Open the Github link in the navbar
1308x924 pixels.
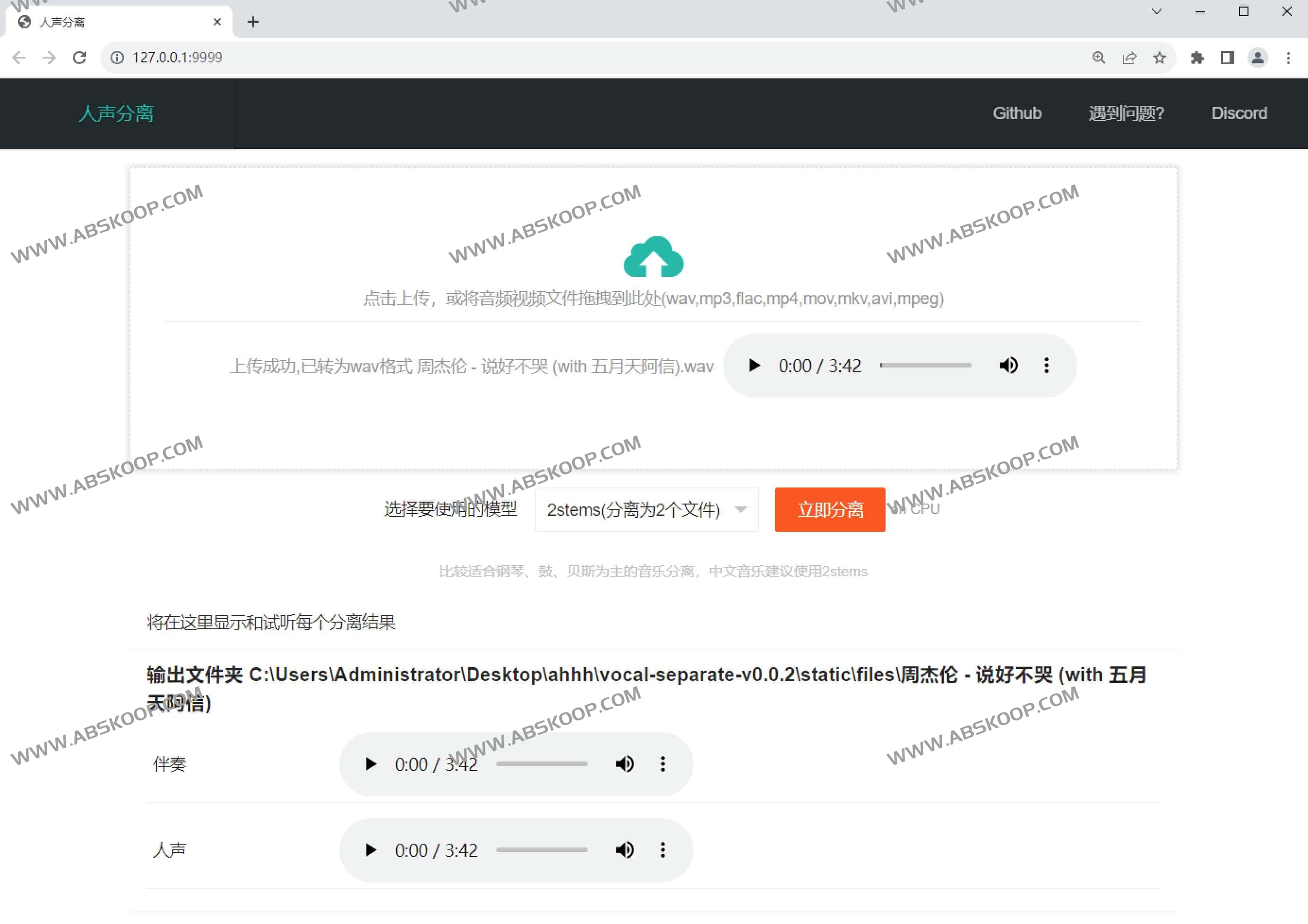tap(1017, 113)
